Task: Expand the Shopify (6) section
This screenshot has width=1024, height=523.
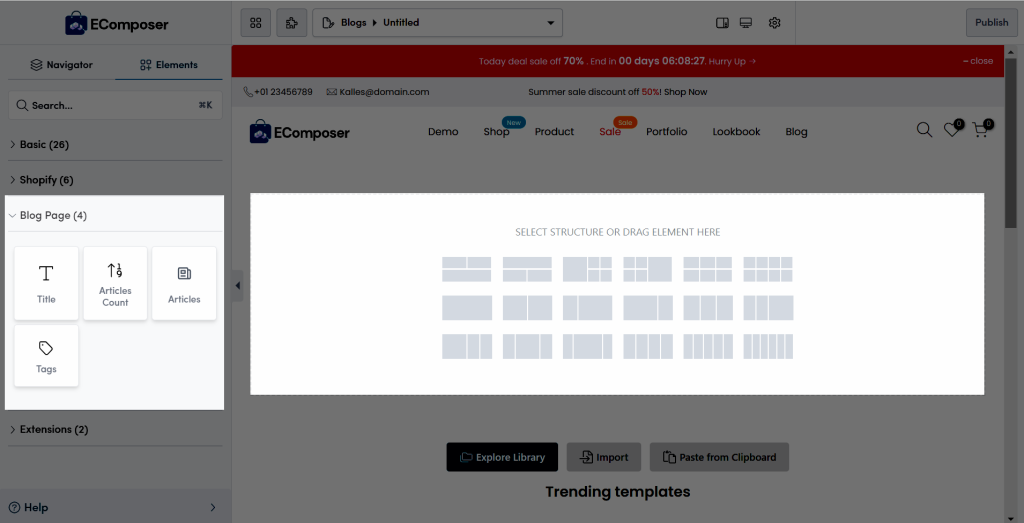Action: click(115, 180)
